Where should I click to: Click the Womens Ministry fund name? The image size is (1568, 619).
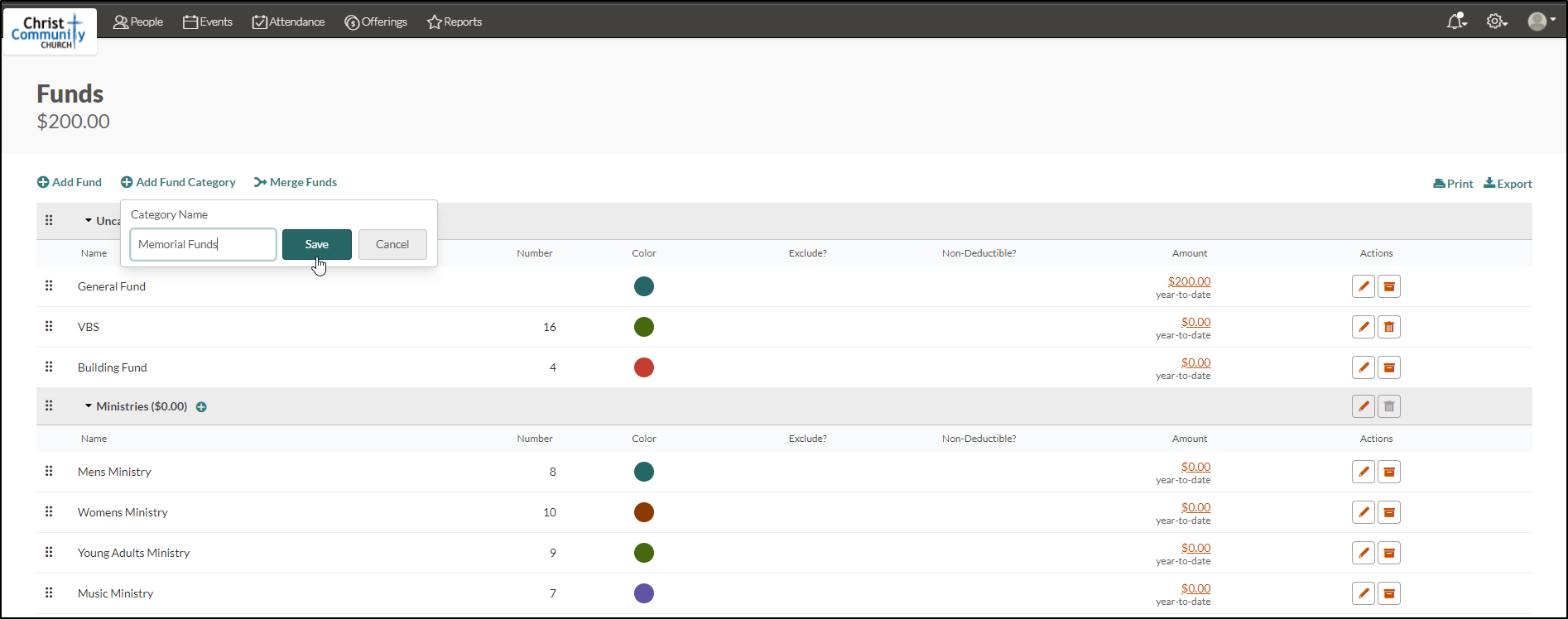(x=123, y=512)
